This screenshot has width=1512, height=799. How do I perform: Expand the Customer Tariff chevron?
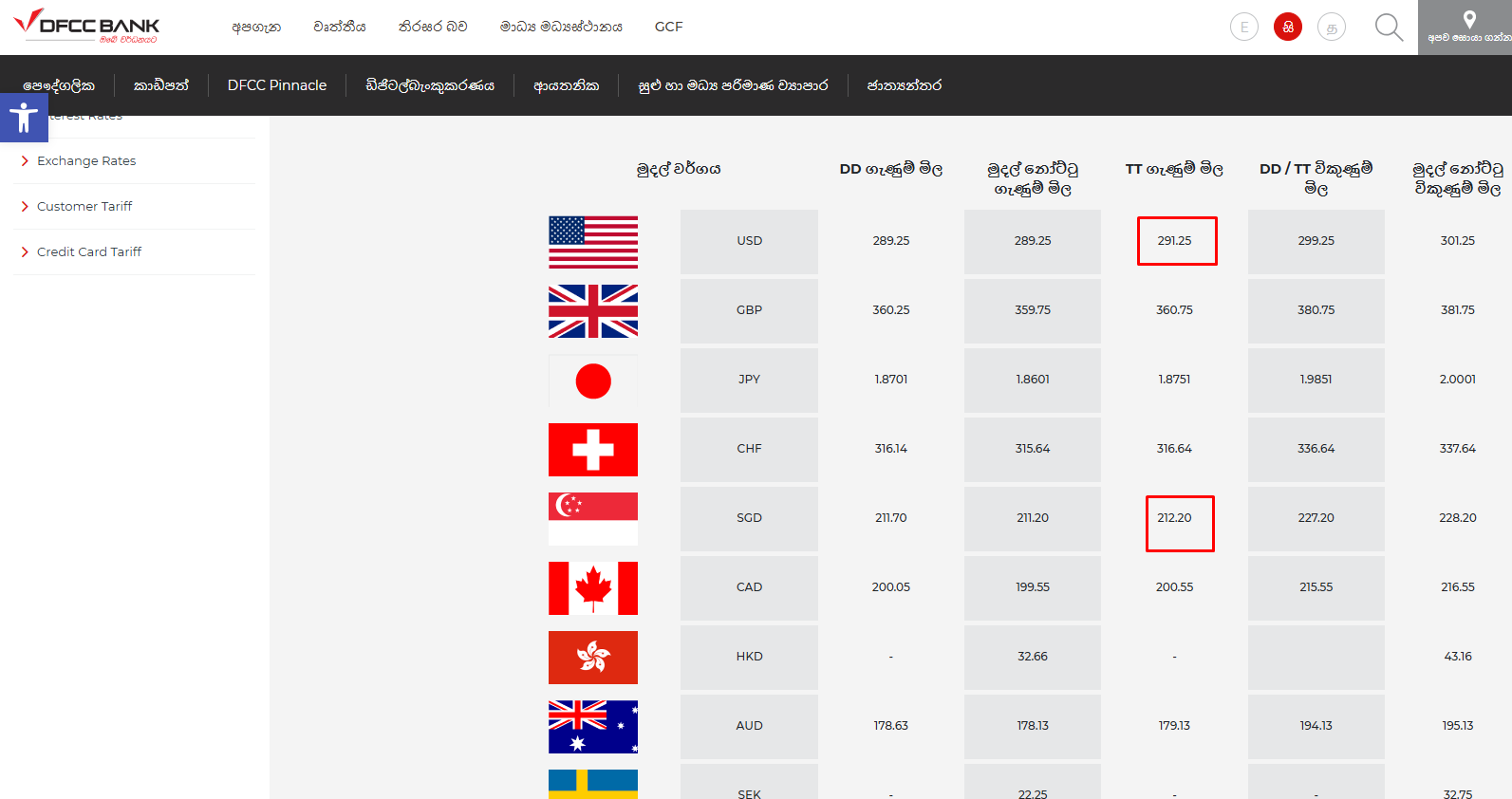click(x=25, y=206)
